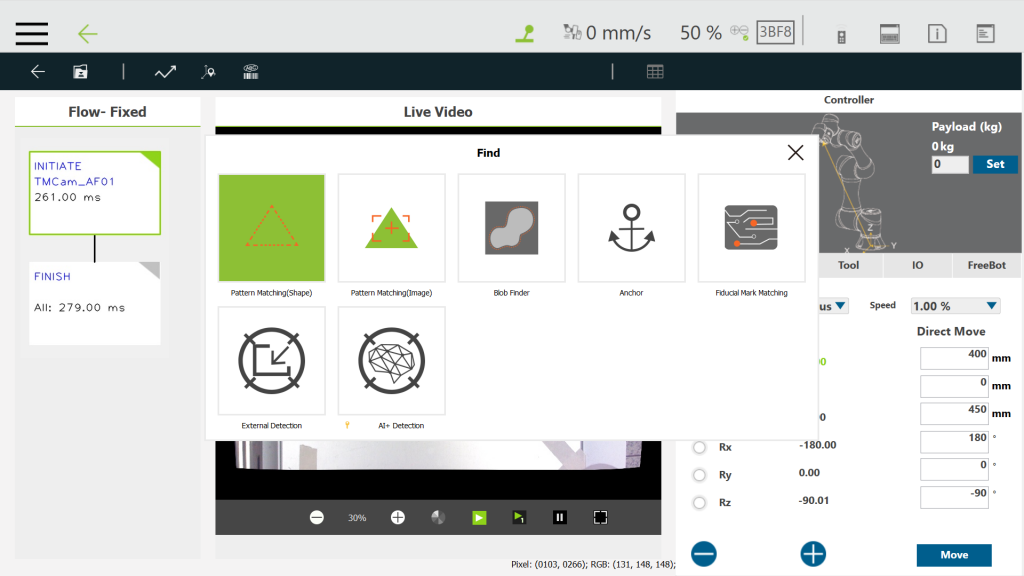1024x576 pixels.
Task: Select the Anchor find tool
Action: pos(631,228)
